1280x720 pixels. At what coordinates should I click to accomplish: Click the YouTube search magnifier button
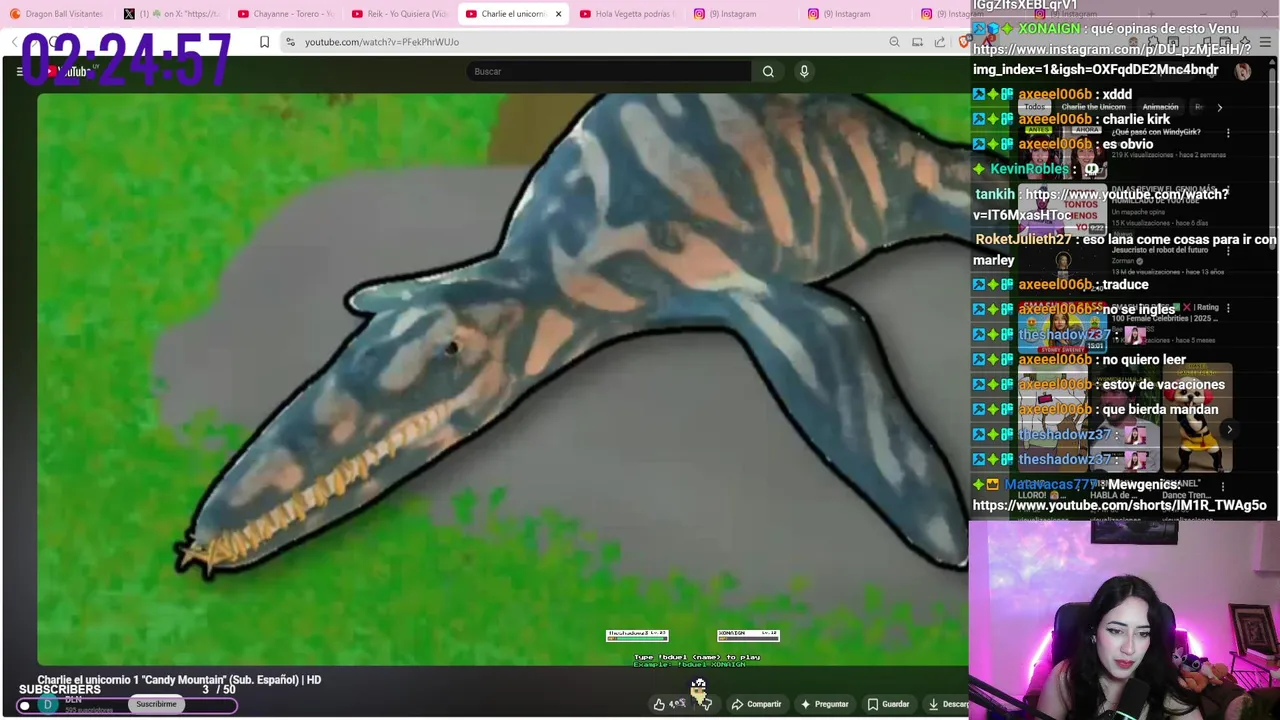pyautogui.click(x=768, y=71)
